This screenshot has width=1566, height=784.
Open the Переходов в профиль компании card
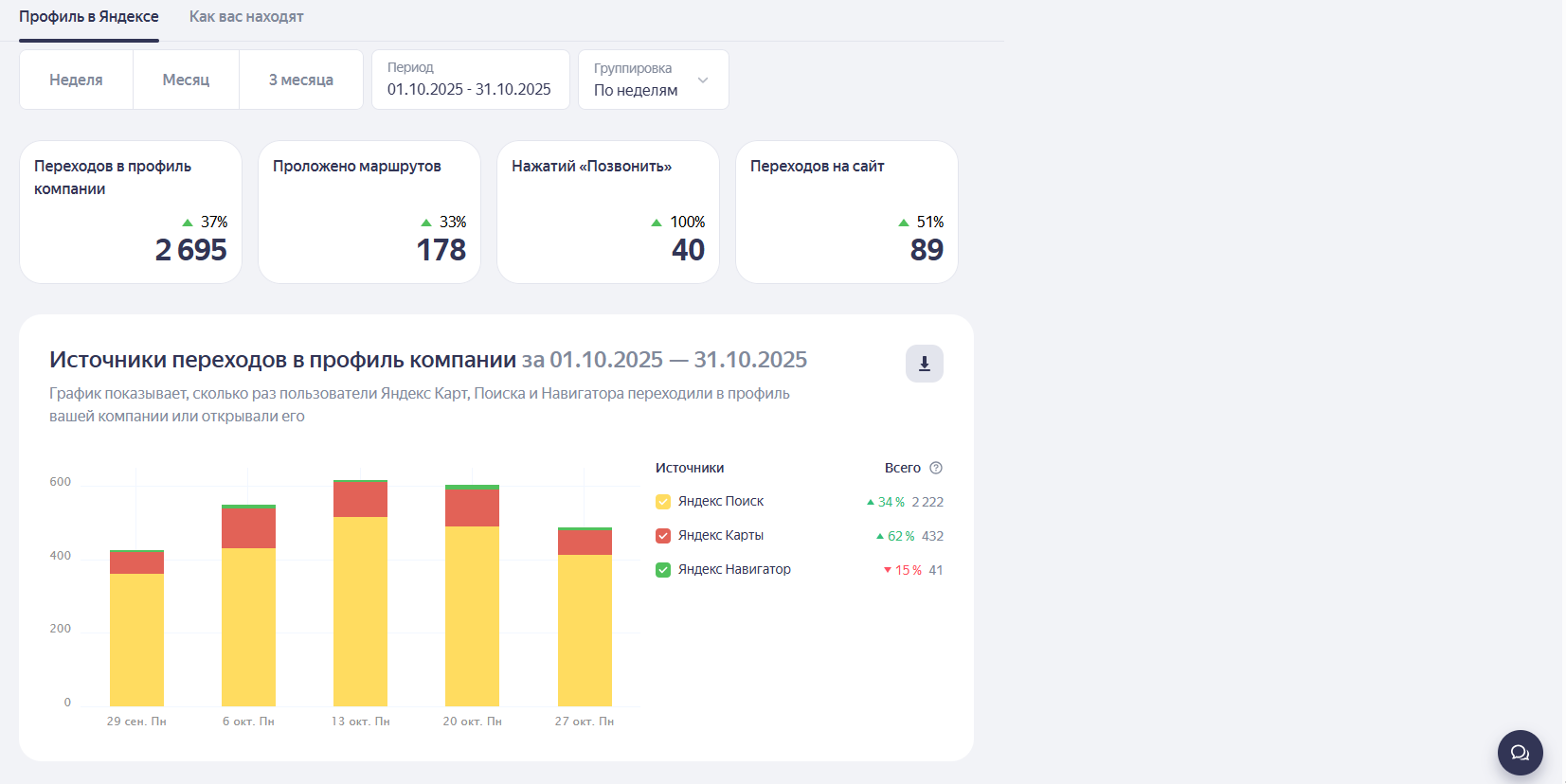(x=131, y=212)
